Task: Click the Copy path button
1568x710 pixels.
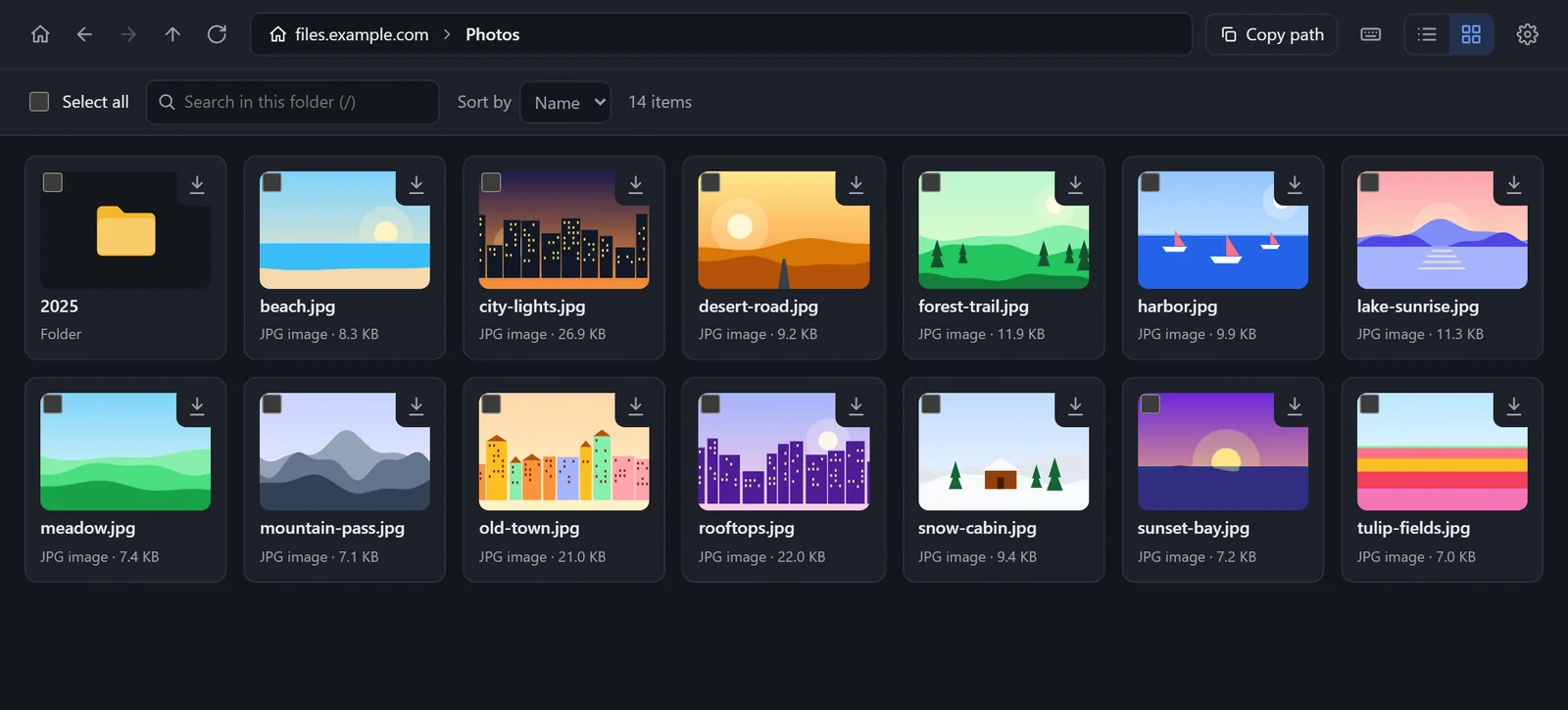Action: (x=1272, y=34)
